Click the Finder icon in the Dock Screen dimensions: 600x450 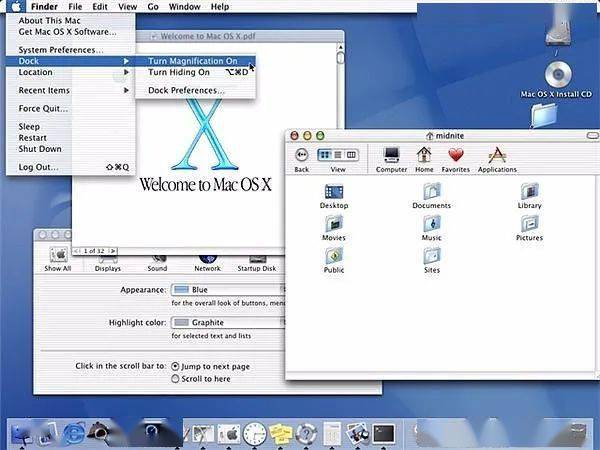point(22,434)
